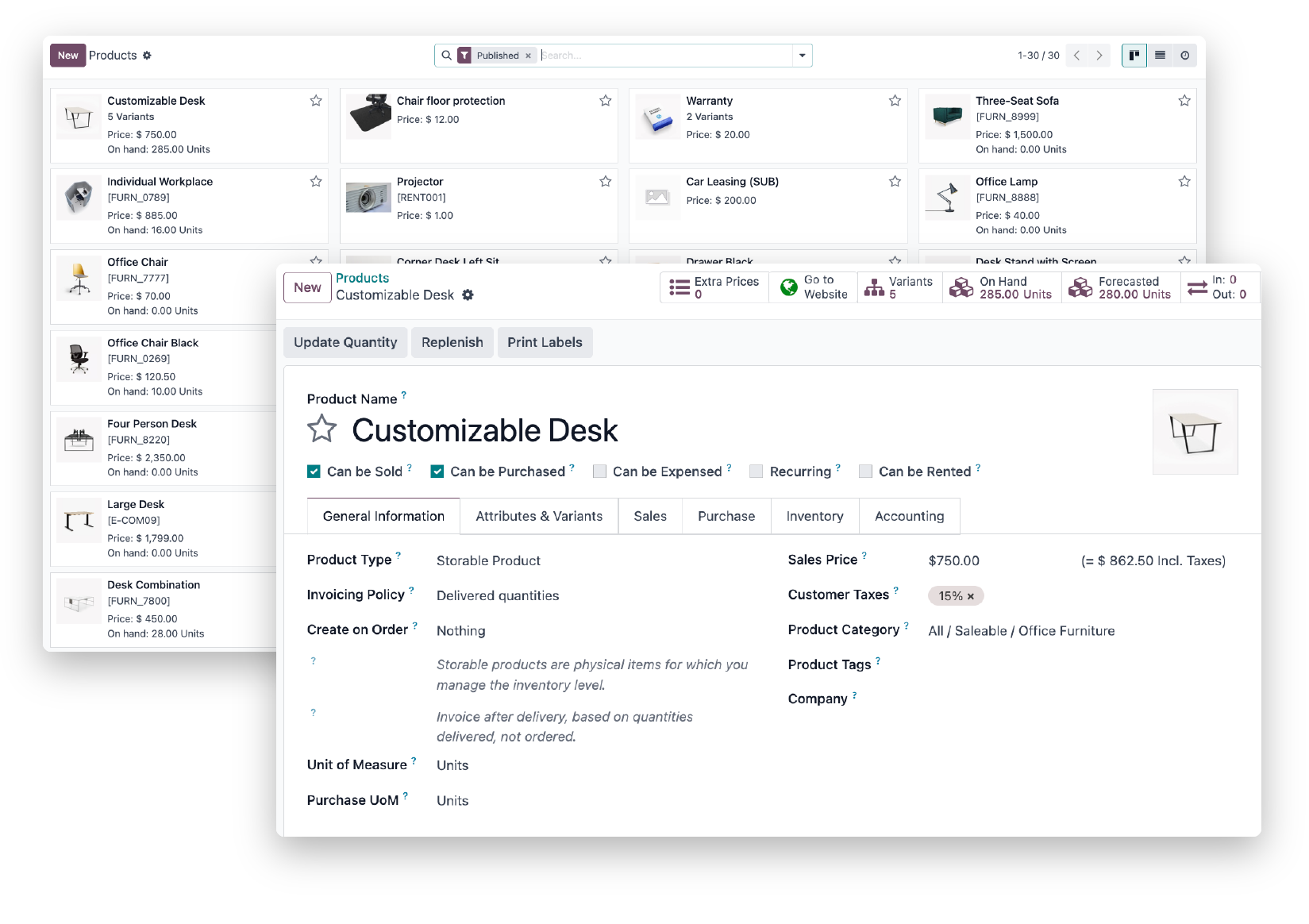Click the Customizable Desk product image
This screenshot has height=924, width=1309.
pos(1195,432)
